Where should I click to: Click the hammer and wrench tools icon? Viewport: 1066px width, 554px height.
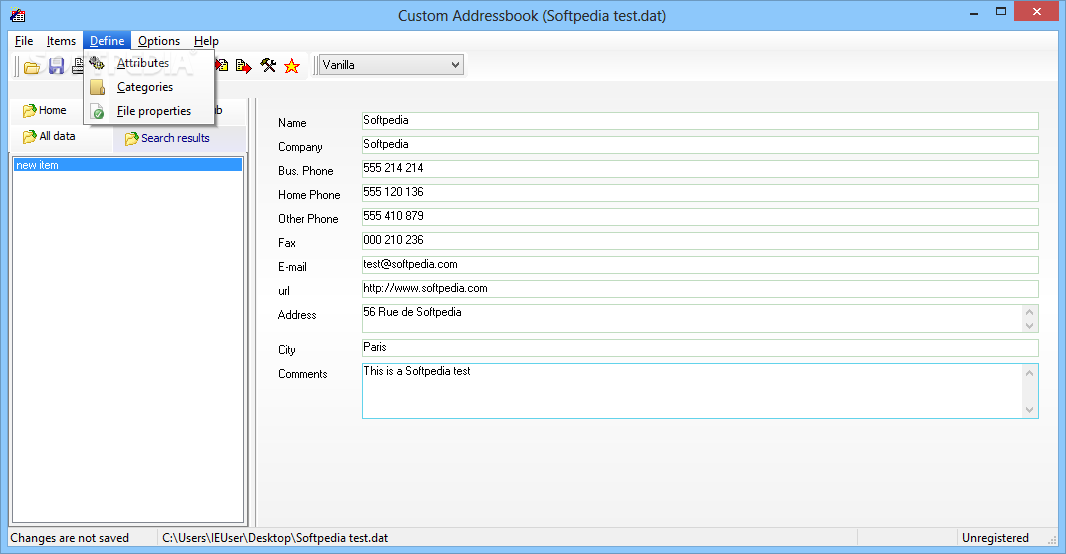268,65
